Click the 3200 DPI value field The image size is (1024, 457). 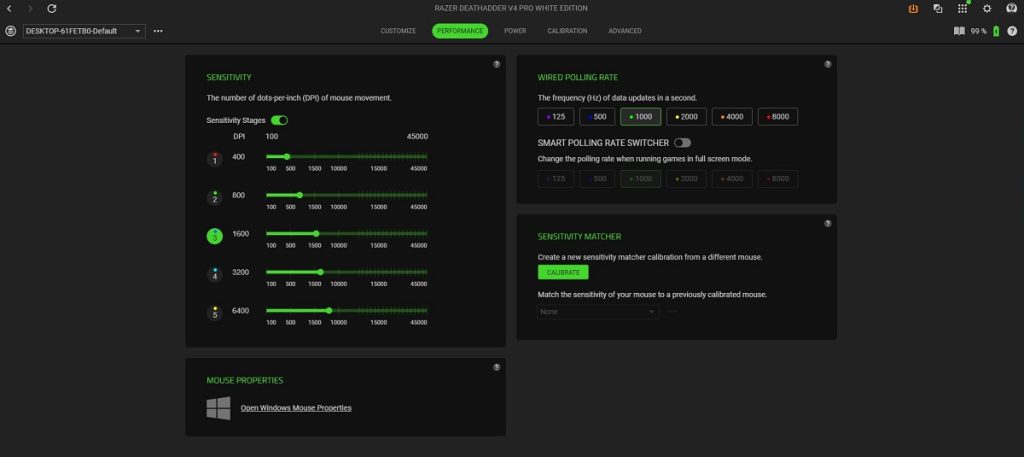tap(241, 272)
